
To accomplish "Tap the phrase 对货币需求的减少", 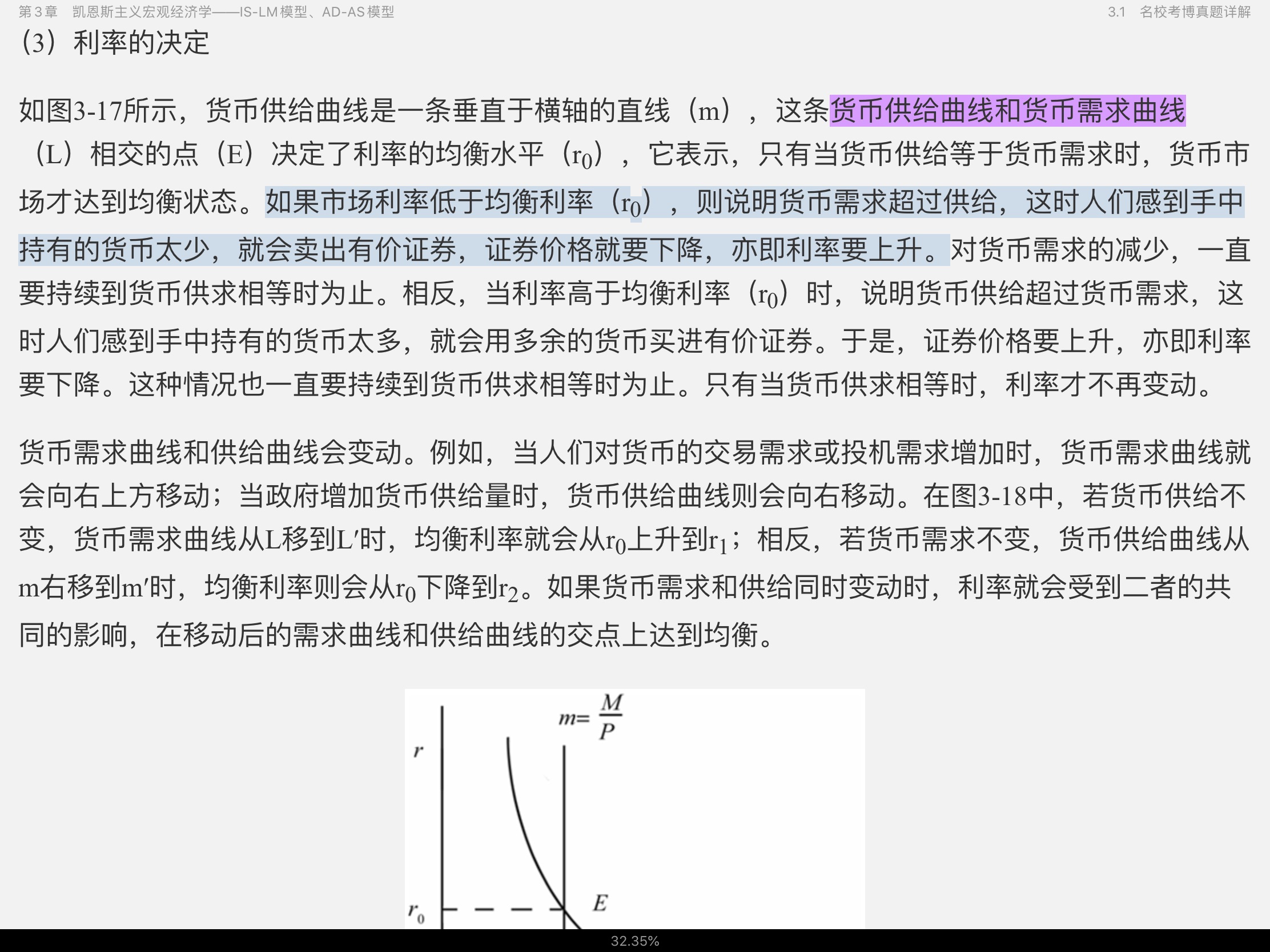I will [1060, 249].
